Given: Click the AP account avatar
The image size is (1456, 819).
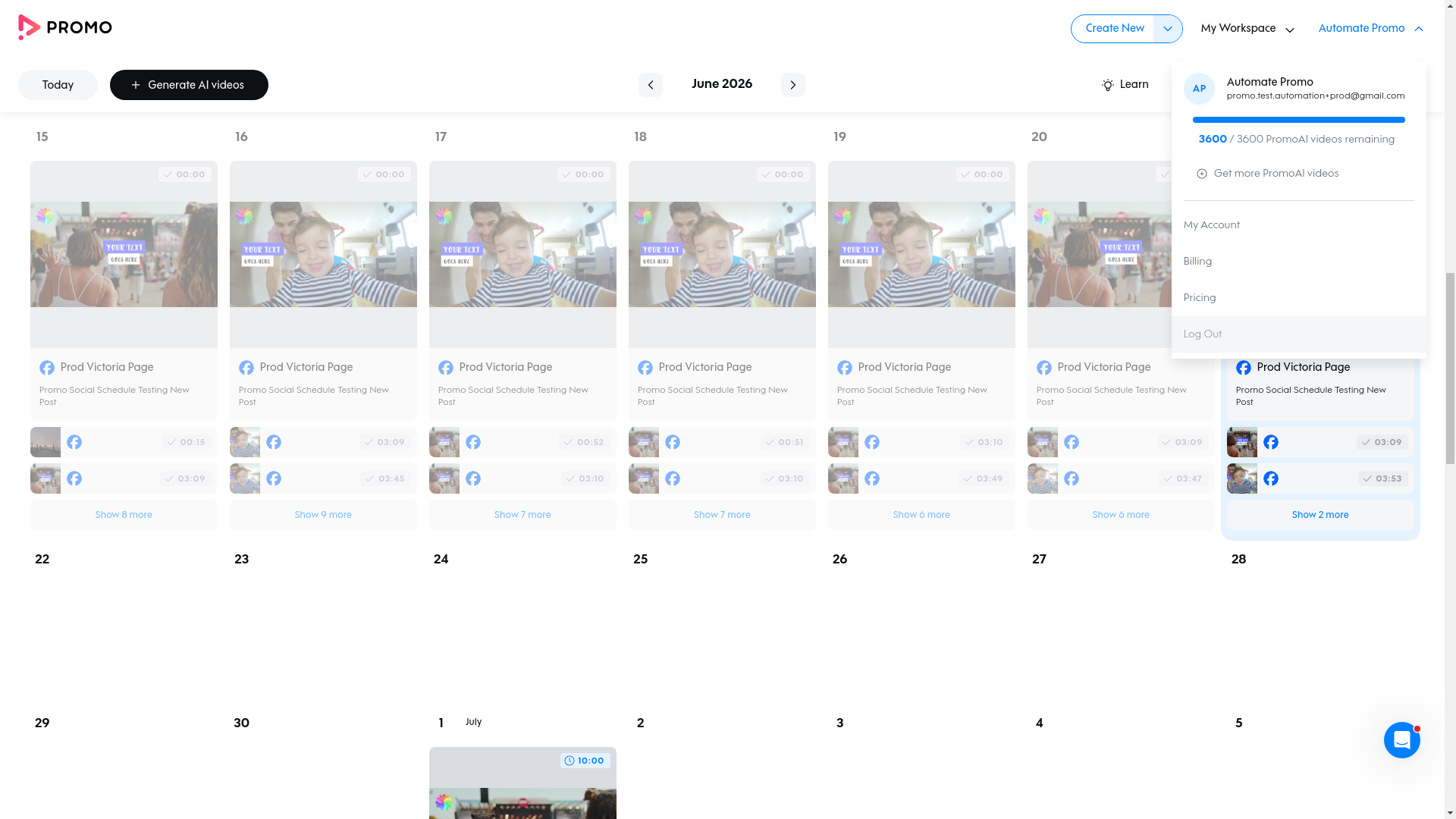Looking at the screenshot, I should pos(1199,89).
